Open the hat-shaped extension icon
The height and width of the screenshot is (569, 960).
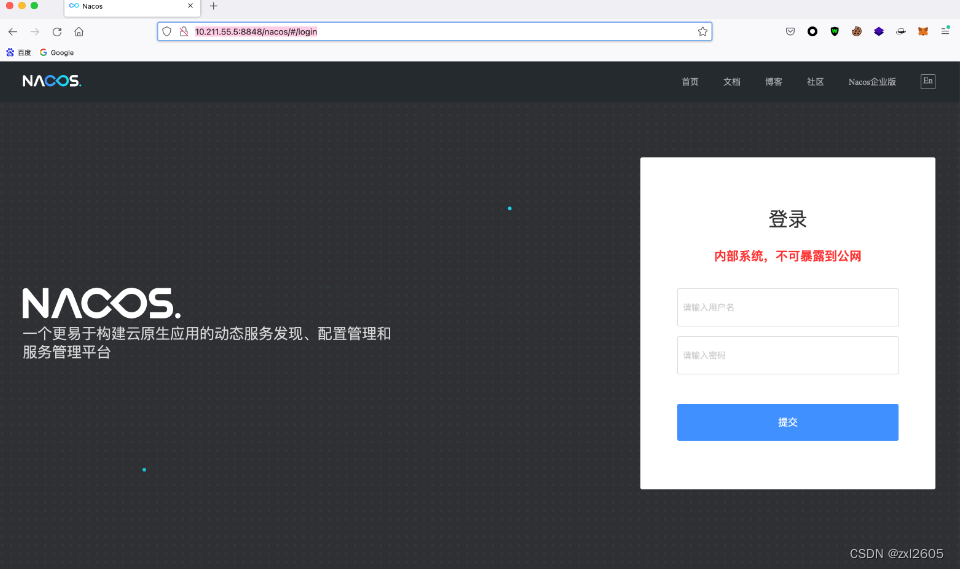pyautogui.click(x=901, y=32)
